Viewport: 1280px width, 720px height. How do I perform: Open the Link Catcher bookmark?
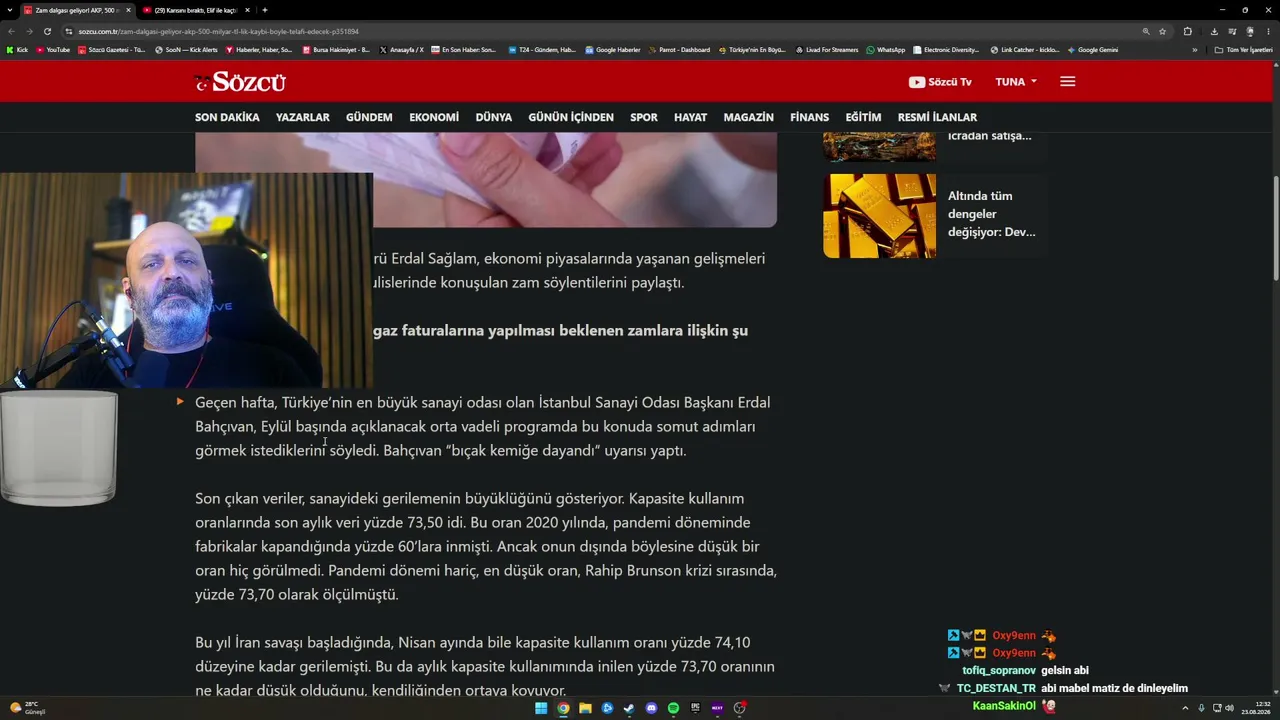click(1025, 50)
